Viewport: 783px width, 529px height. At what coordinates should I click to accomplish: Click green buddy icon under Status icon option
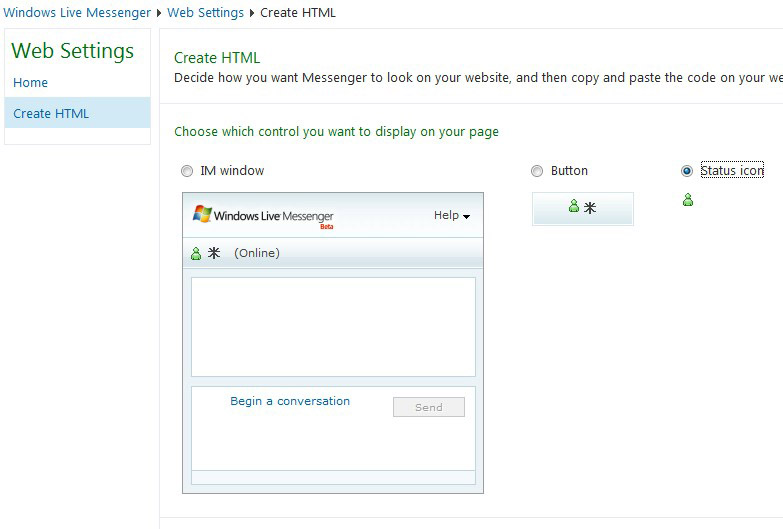tap(688, 200)
